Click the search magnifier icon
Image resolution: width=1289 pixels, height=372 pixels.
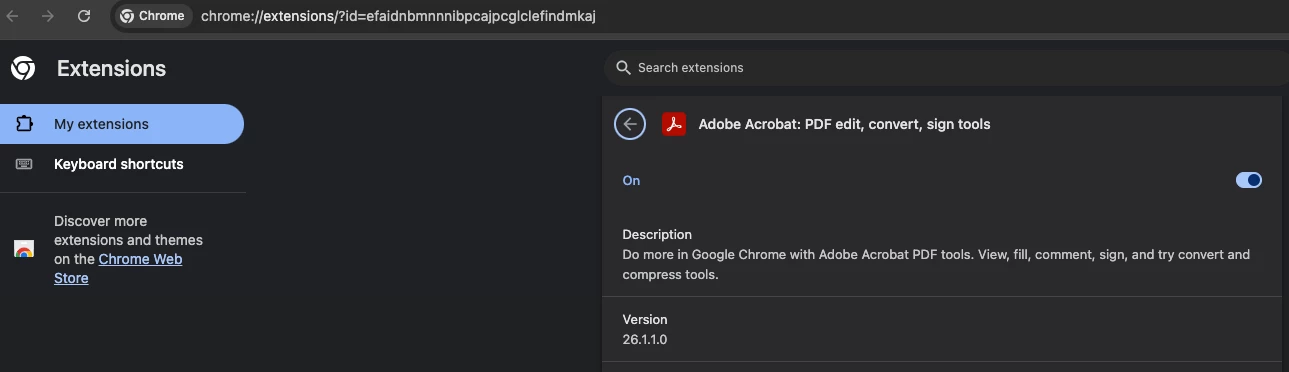tap(623, 68)
